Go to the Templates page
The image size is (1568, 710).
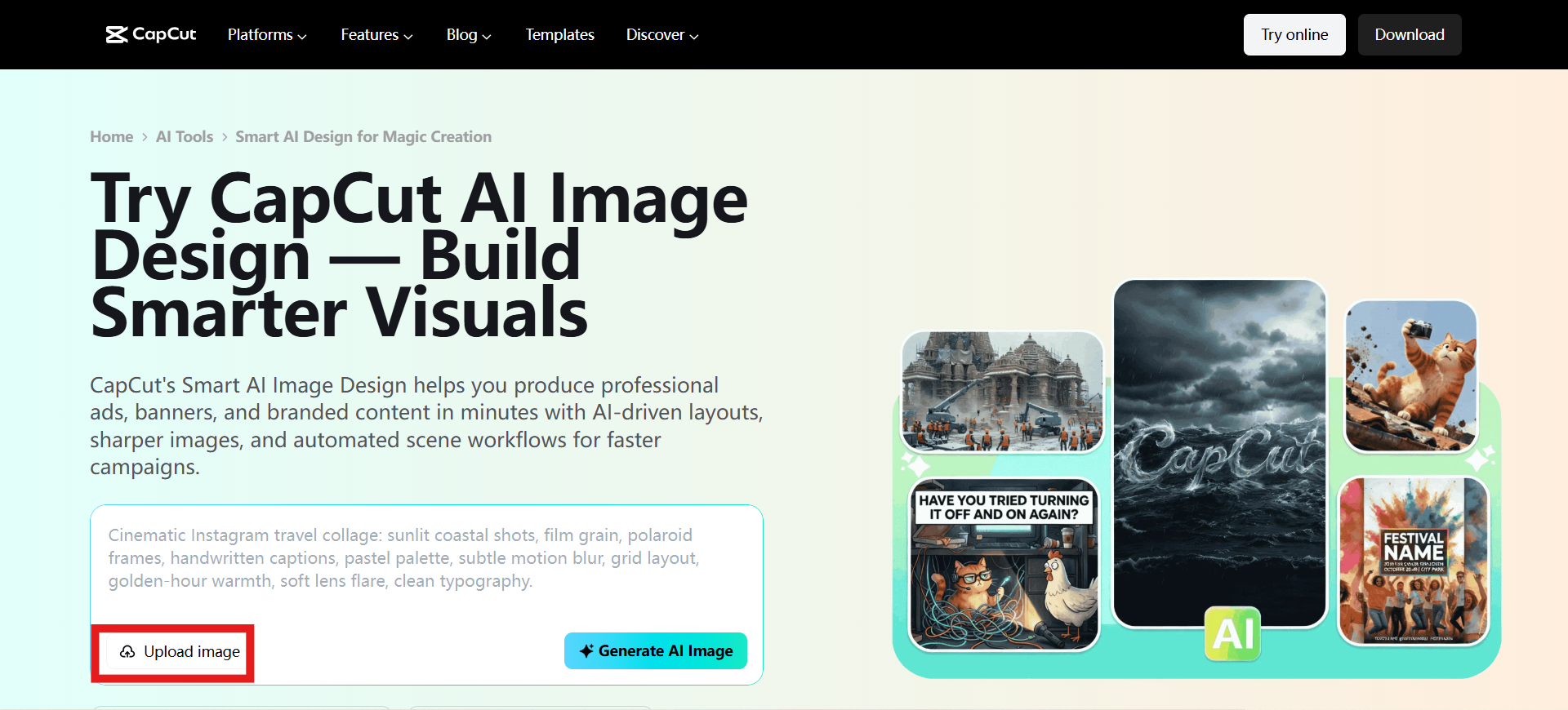(559, 34)
